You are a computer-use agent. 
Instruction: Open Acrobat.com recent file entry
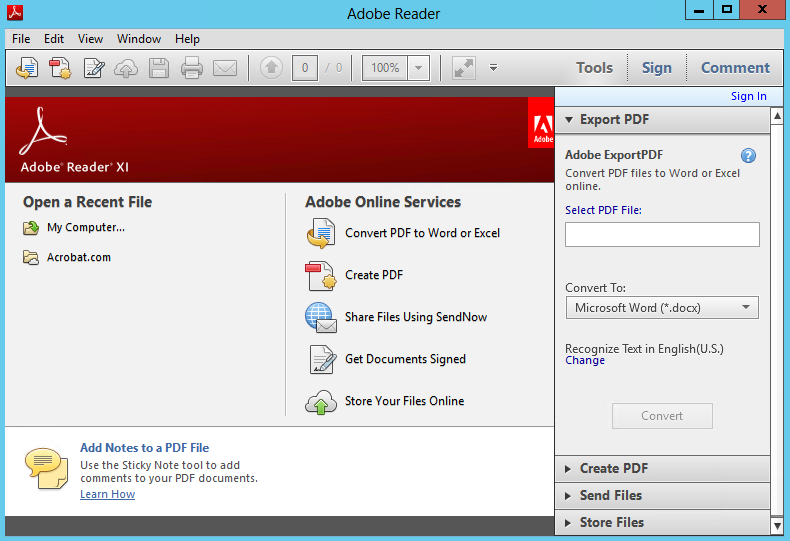point(79,257)
